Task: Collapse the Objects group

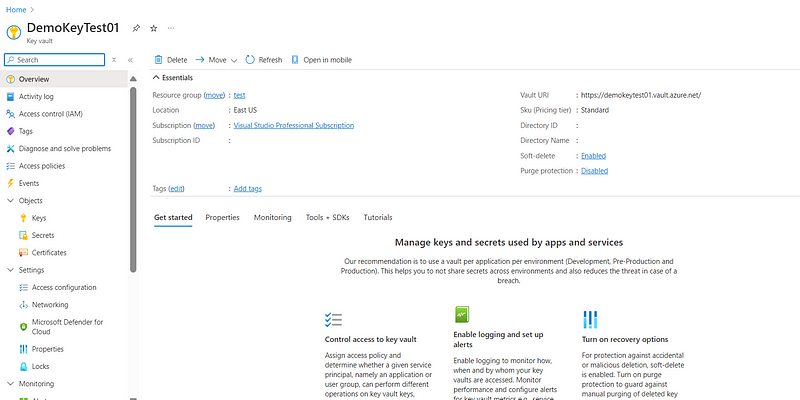Action: pyautogui.click(x=10, y=201)
